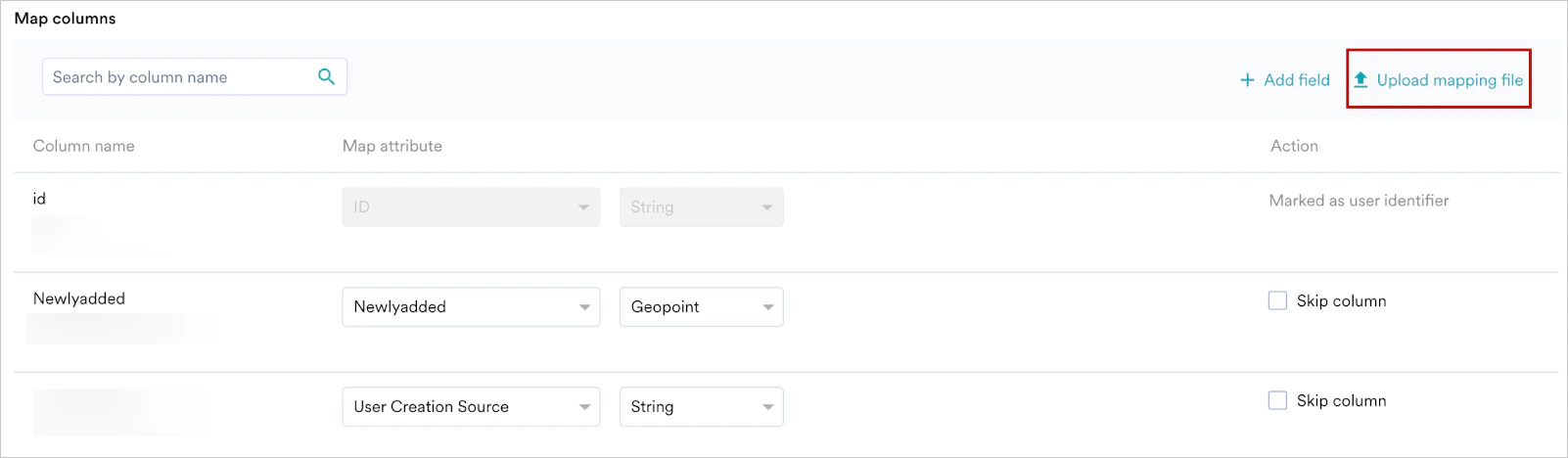
Task: Click the Column name header
Action: point(84,146)
